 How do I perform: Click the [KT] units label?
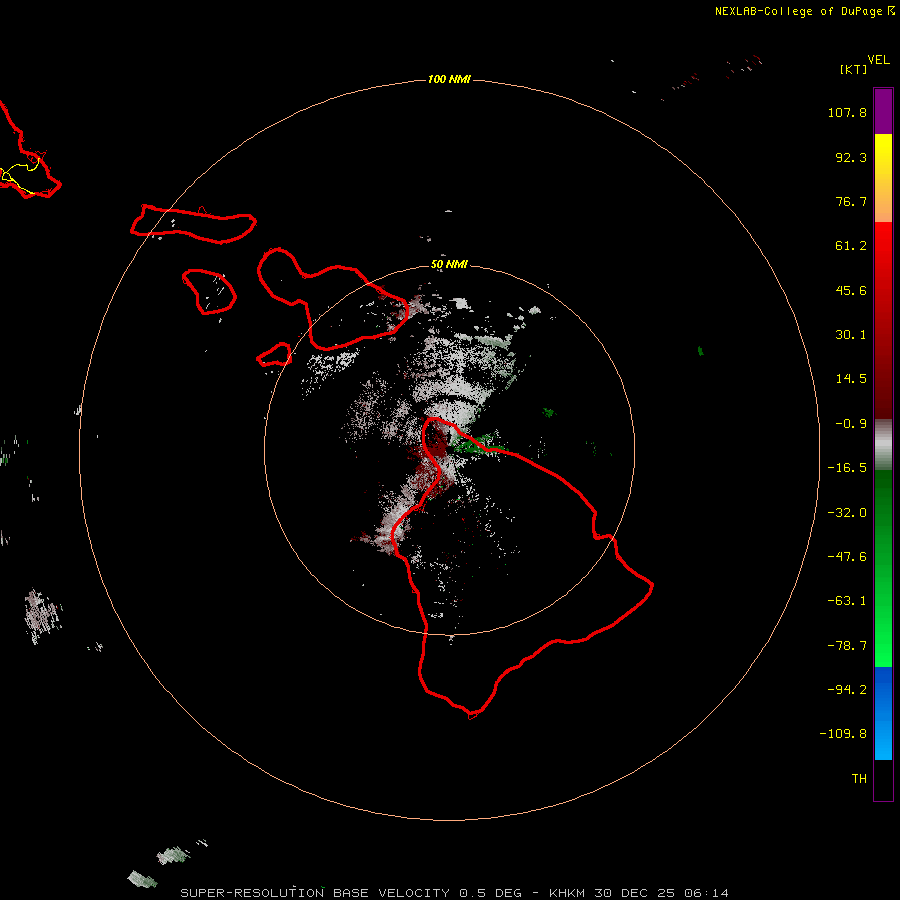[854, 69]
